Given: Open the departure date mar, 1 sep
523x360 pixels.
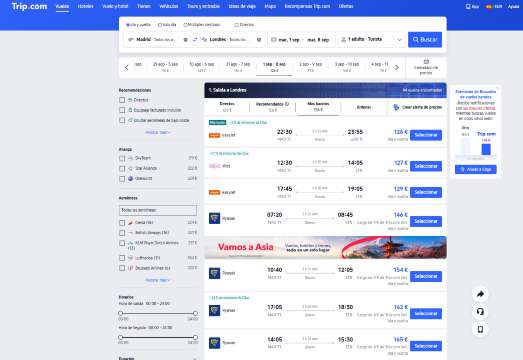Looking at the screenshot, I should (x=289, y=40).
